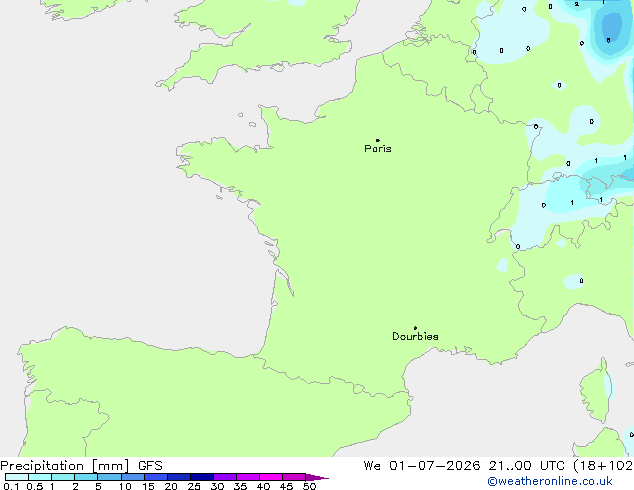The width and height of the screenshot is (634, 490).
Task: Select the 40–45 mm legend swatch
Action: (271, 477)
